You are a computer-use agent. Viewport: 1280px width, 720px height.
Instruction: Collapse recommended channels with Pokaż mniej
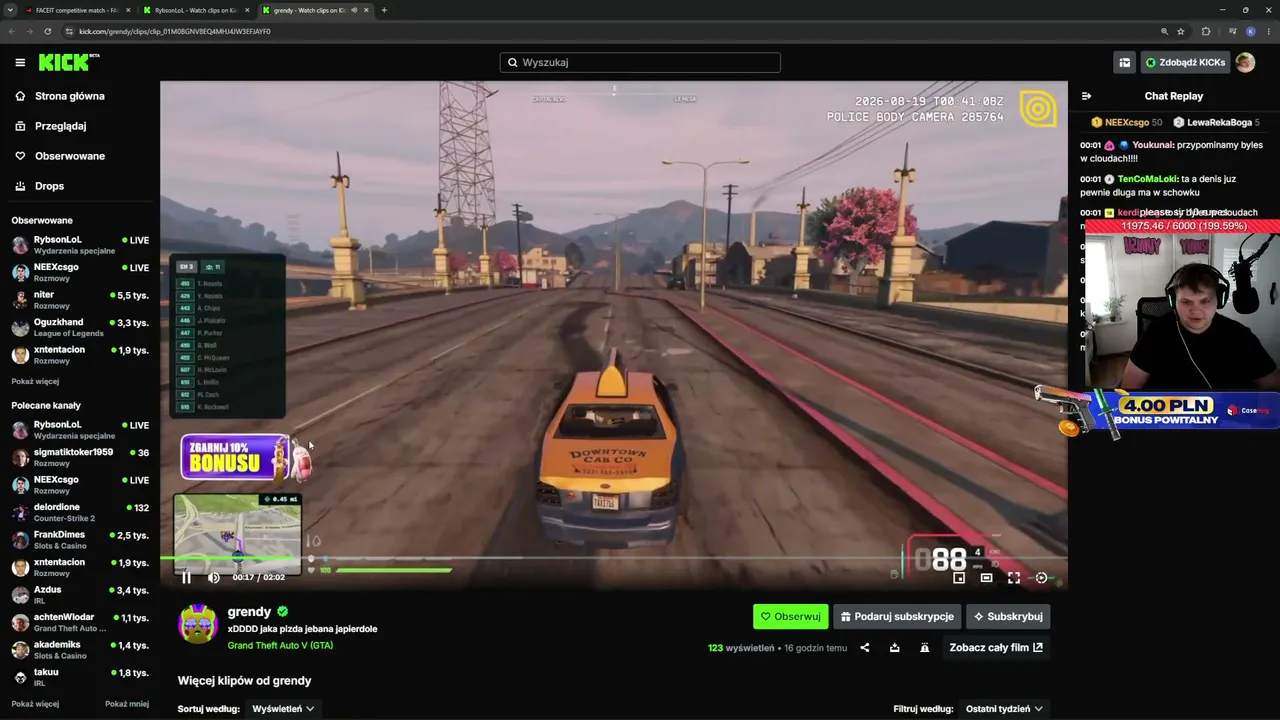pos(127,703)
